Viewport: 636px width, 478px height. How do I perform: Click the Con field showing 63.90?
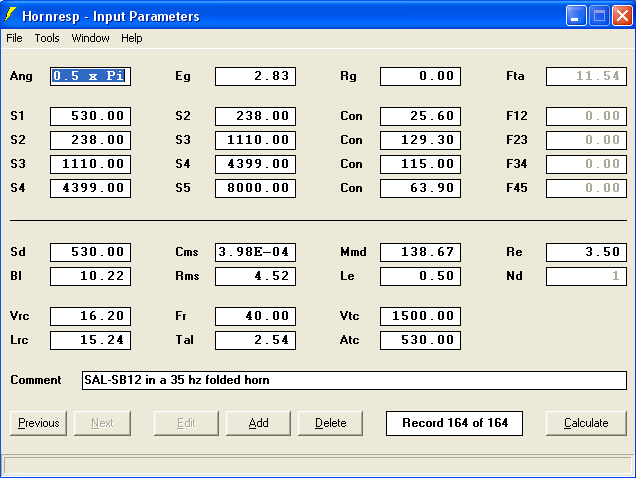coord(421,188)
